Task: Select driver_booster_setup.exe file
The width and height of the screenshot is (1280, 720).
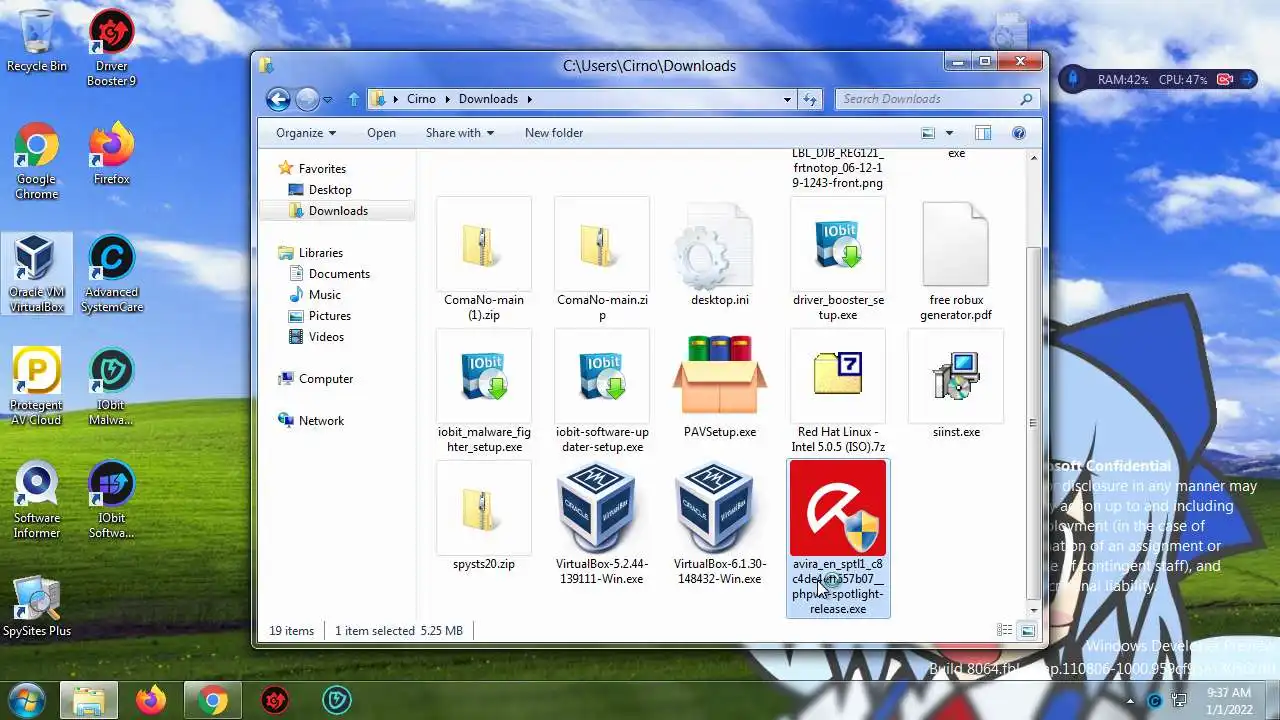Action: point(838,260)
